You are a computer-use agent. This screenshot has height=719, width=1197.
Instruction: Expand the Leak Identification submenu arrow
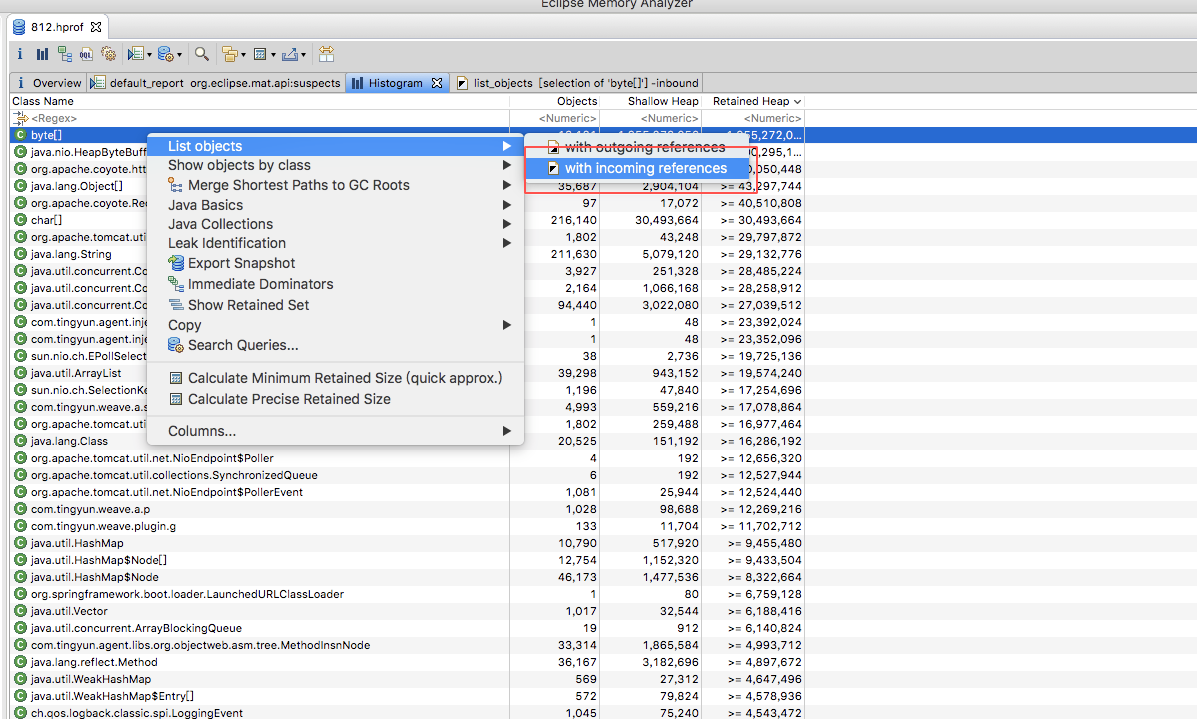click(x=506, y=243)
